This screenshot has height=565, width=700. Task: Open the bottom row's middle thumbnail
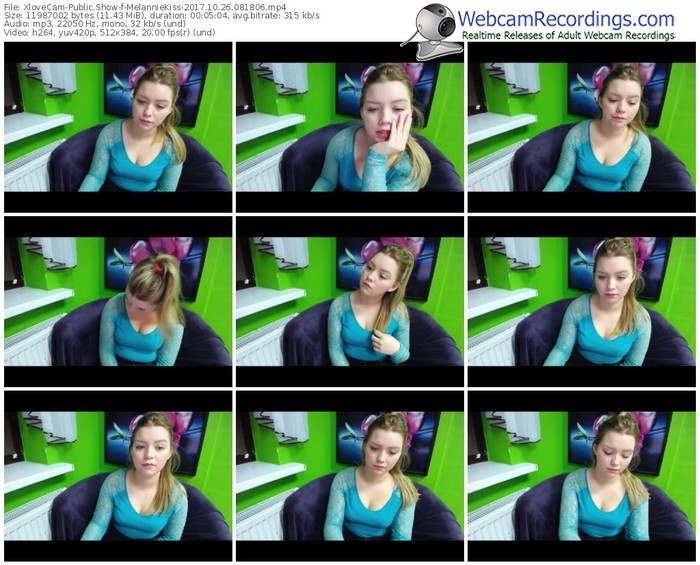(x=349, y=475)
